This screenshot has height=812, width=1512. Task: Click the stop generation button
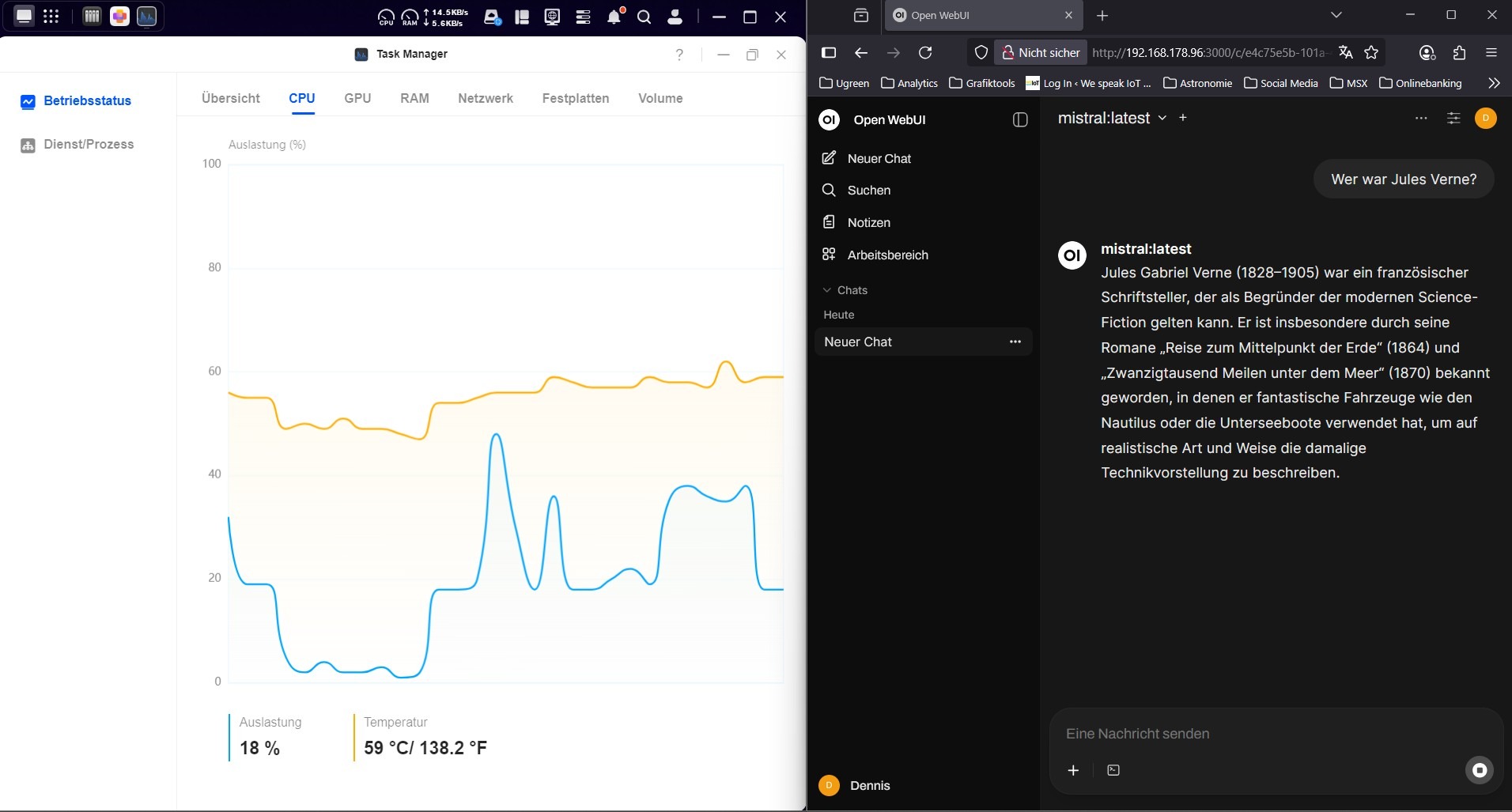1479,770
